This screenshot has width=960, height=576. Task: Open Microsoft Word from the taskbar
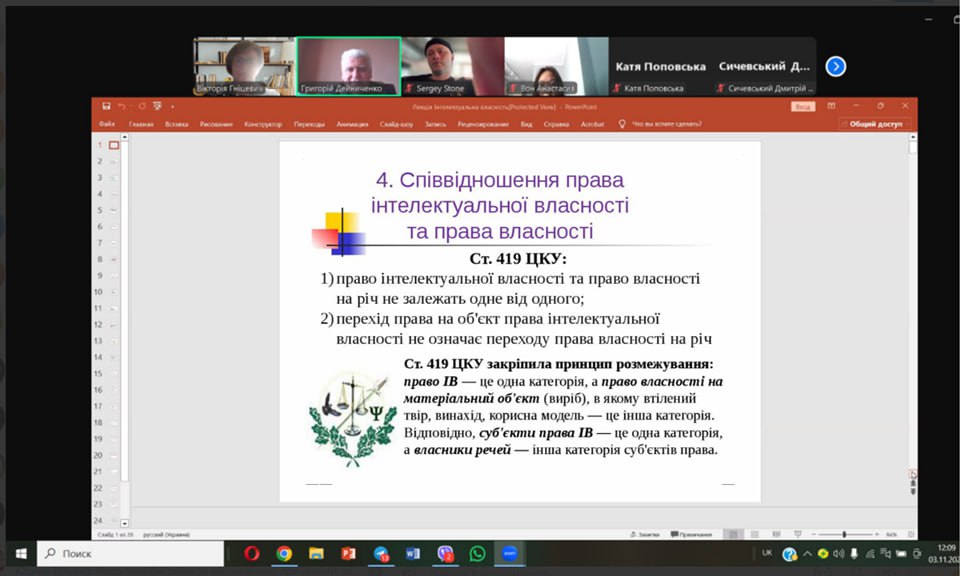[x=413, y=553]
